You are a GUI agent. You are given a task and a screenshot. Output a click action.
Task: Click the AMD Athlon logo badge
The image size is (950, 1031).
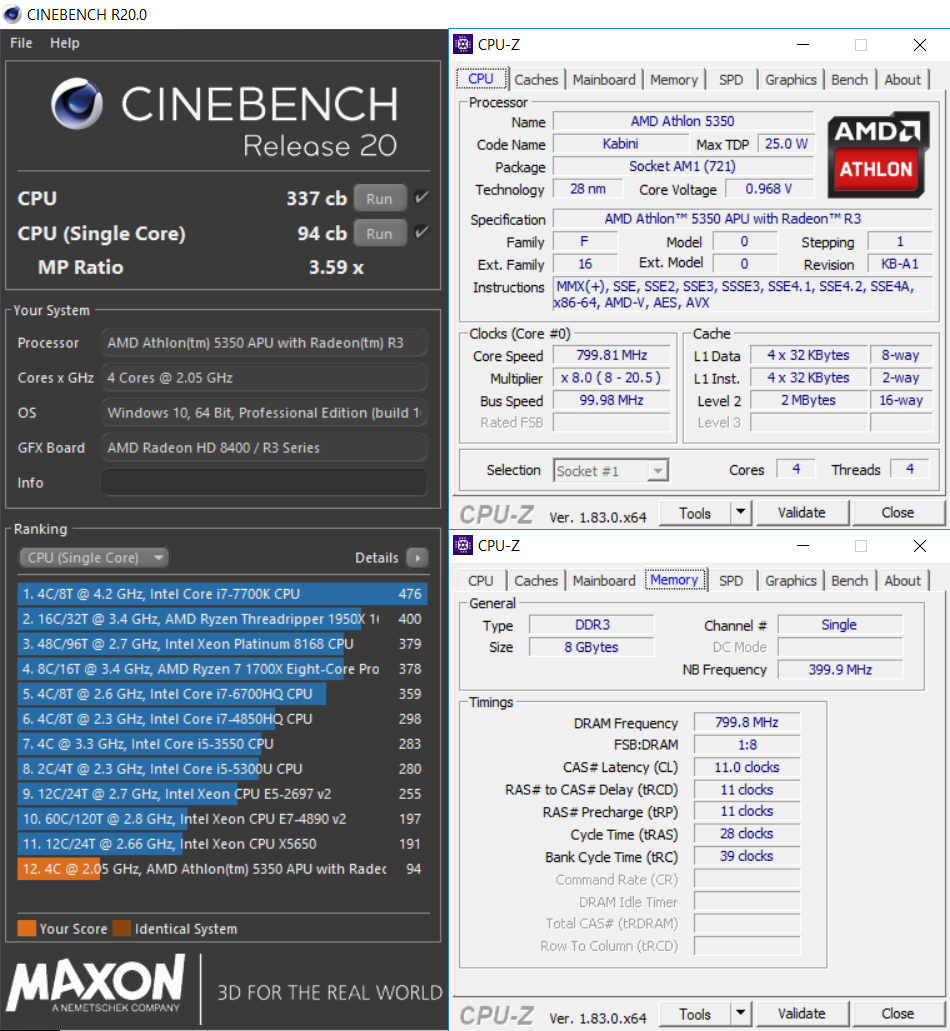[878, 155]
